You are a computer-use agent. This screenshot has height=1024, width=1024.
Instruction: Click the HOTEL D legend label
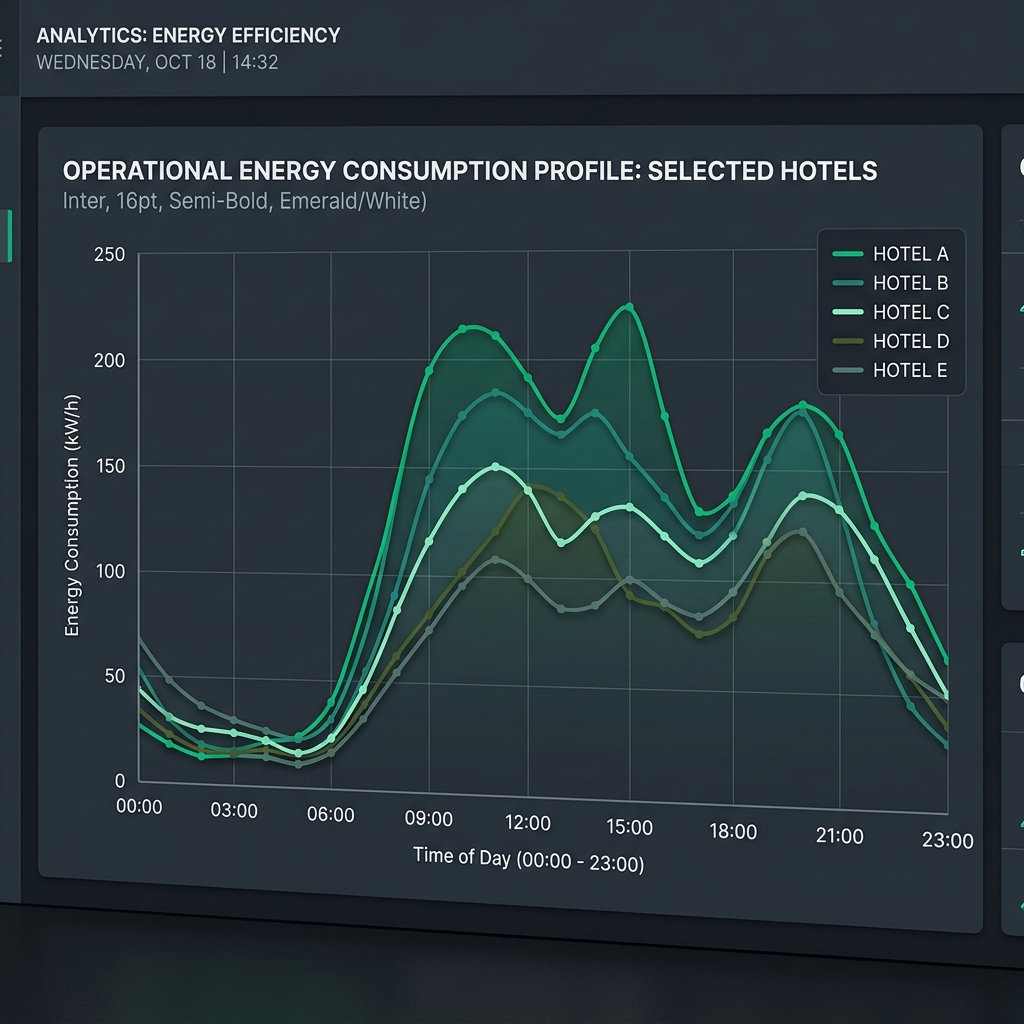(x=910, y=341)
